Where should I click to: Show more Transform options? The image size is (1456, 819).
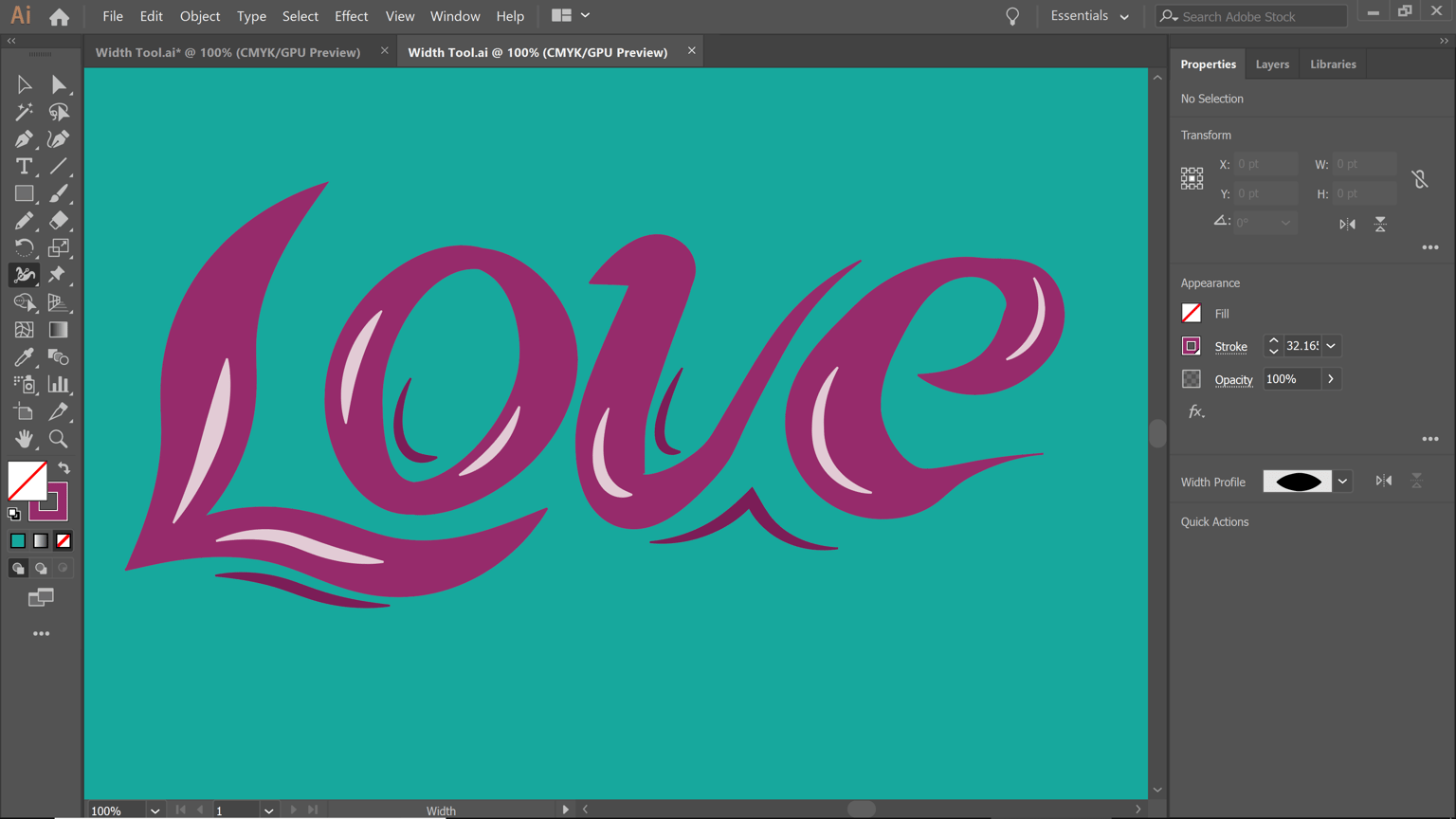1430,247
